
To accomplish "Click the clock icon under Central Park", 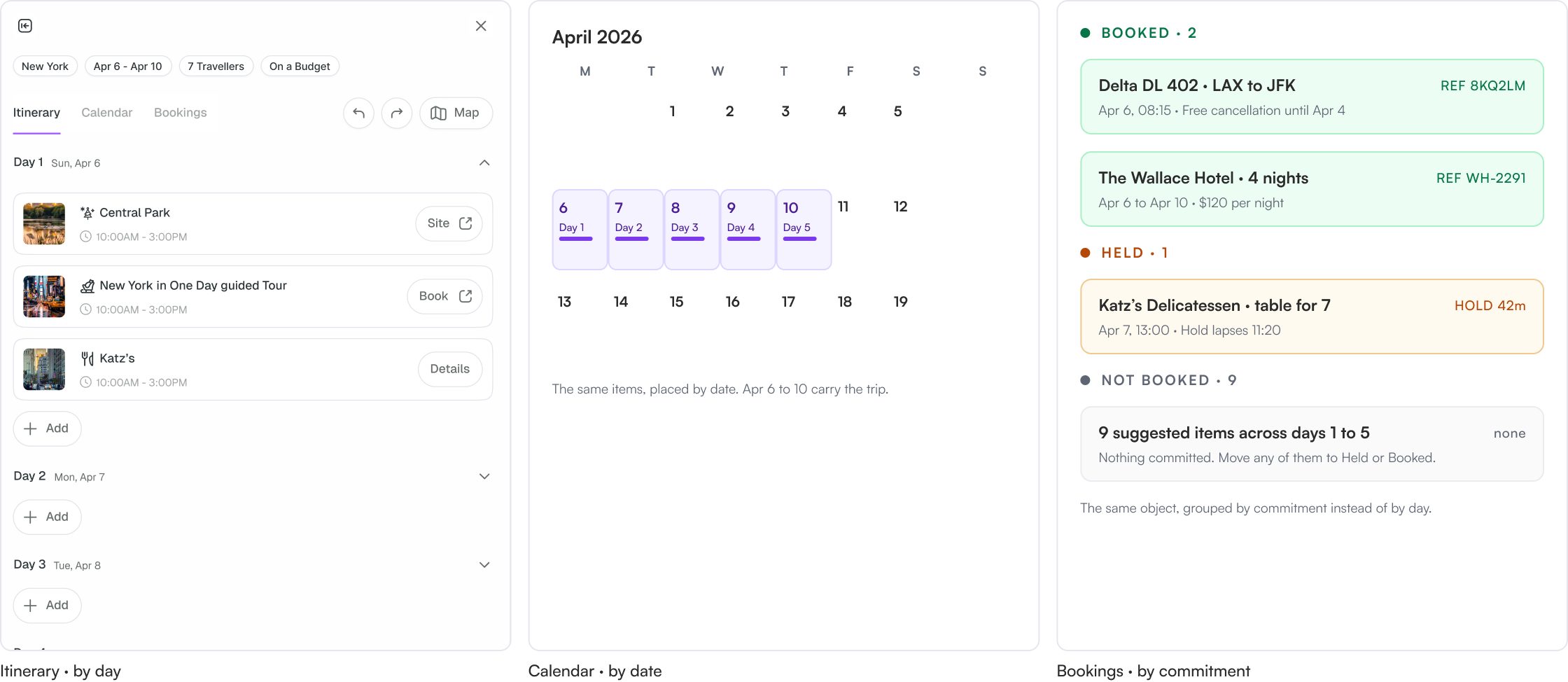I will [85, 237].
